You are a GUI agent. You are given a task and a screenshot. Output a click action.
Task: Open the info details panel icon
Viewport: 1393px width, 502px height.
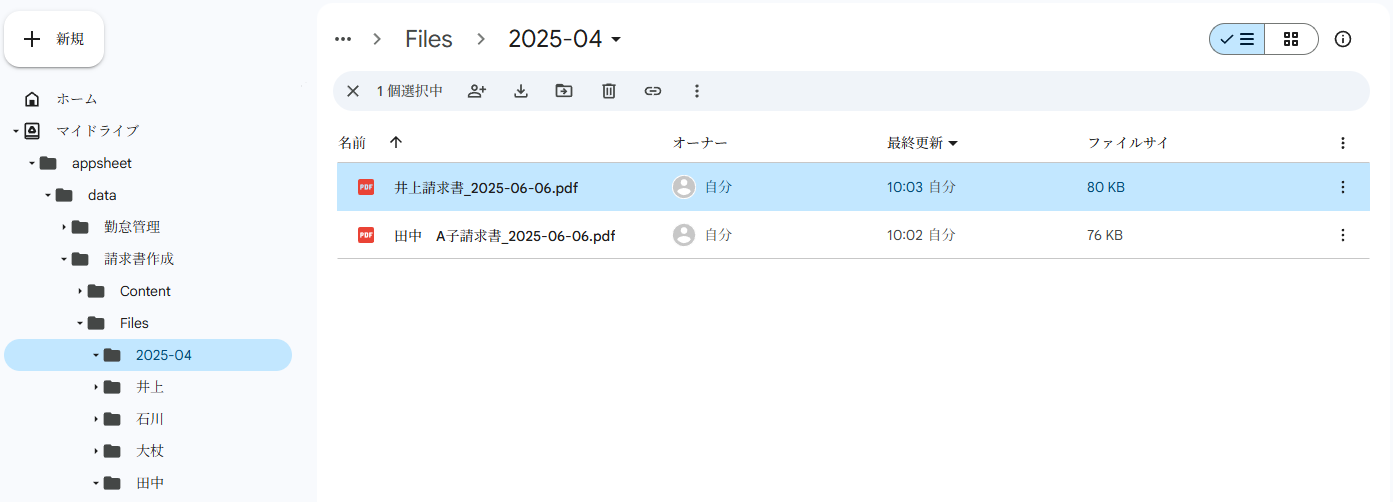pos(1343,39)
